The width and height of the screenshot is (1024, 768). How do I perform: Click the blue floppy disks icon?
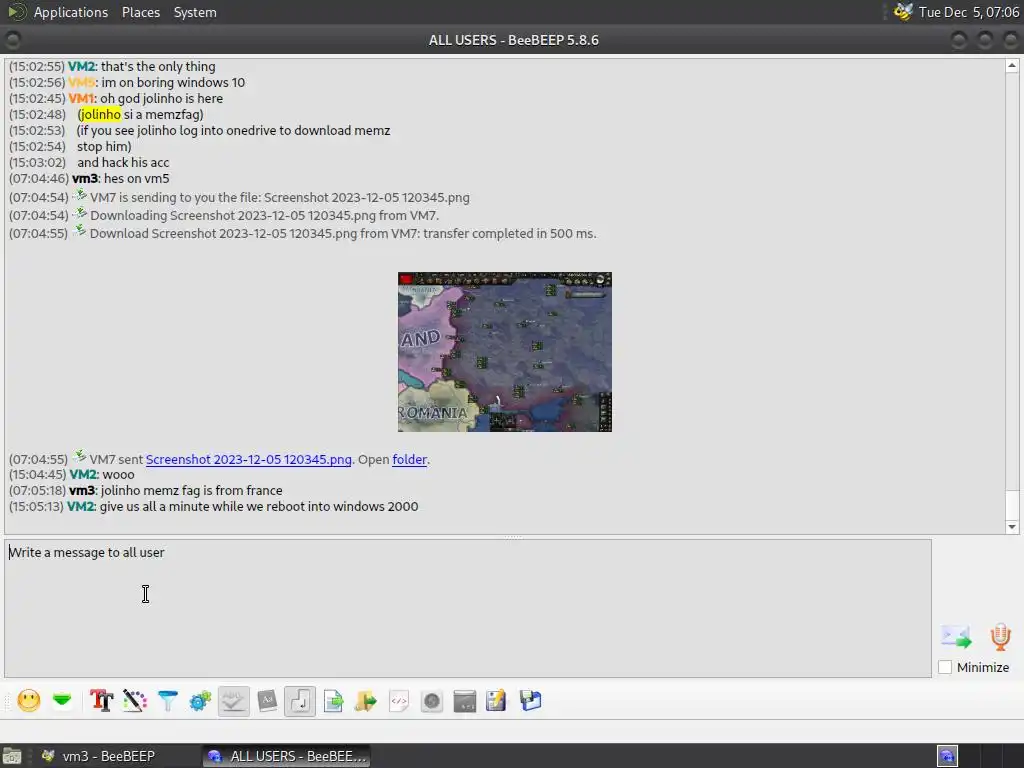(x=530, y=701)
